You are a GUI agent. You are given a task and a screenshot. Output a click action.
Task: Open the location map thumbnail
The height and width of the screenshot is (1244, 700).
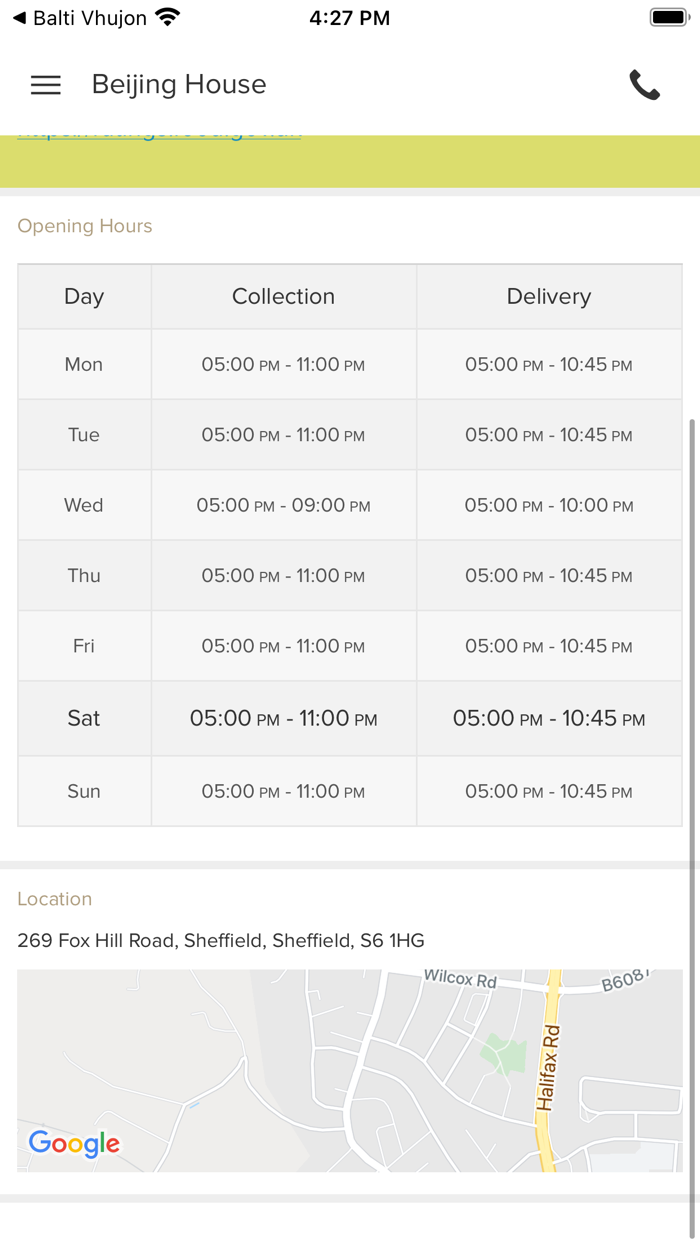(x=350, y=1070)
